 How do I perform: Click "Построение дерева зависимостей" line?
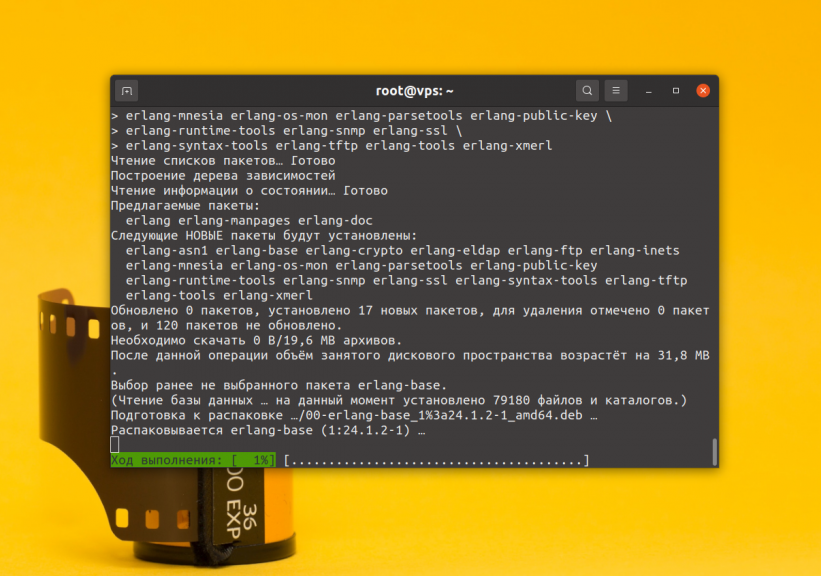[x=223, y=175]
